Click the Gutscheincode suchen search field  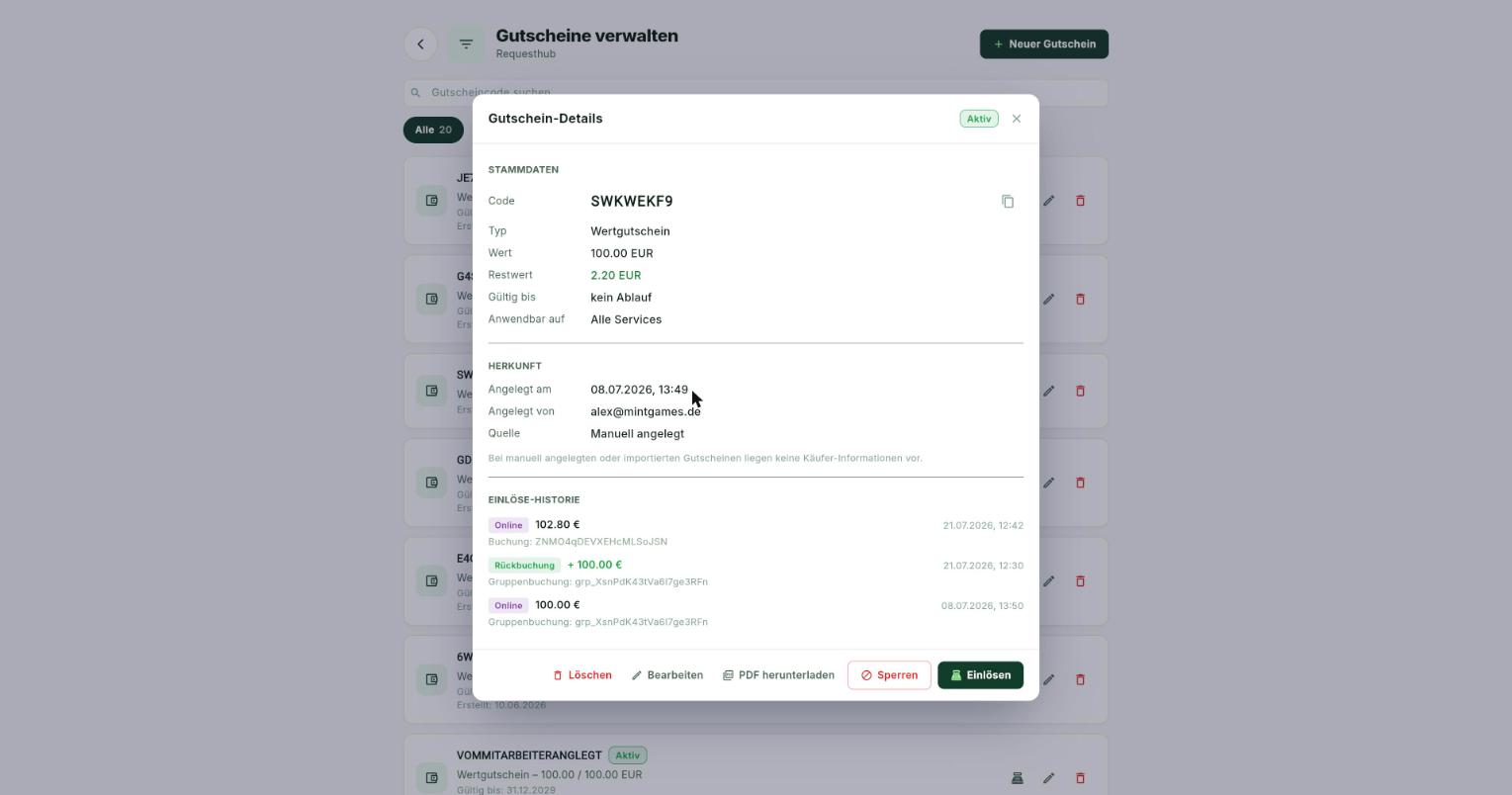coord(756,93)
